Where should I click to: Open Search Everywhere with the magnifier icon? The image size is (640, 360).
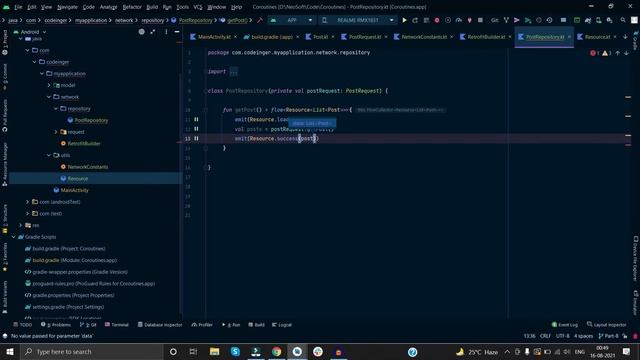pos(623,20)
